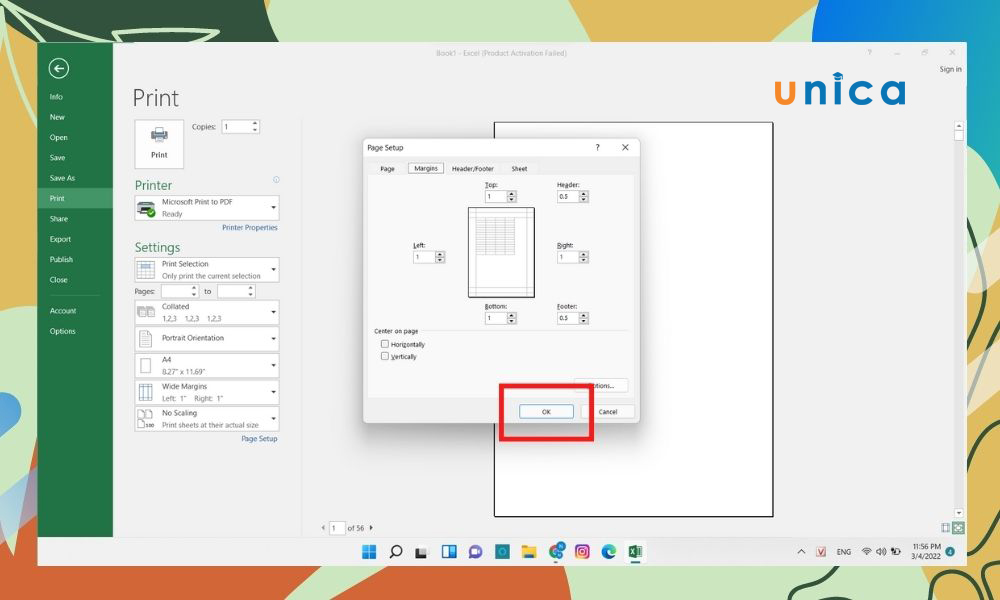Select Export in the backstage menu
The width and height of the screenshot is (1000, 600).
pos(60,239)
